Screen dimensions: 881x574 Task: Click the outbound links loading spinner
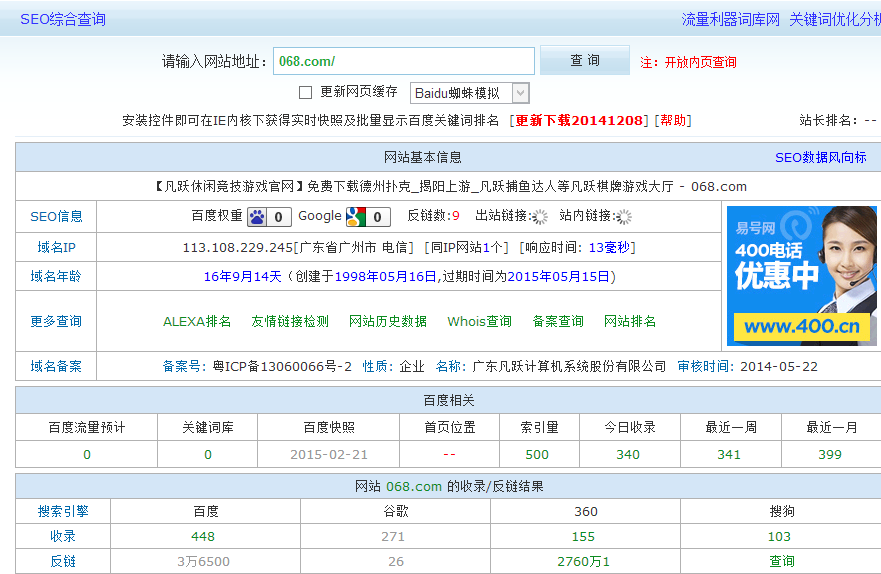click(540, 217)
